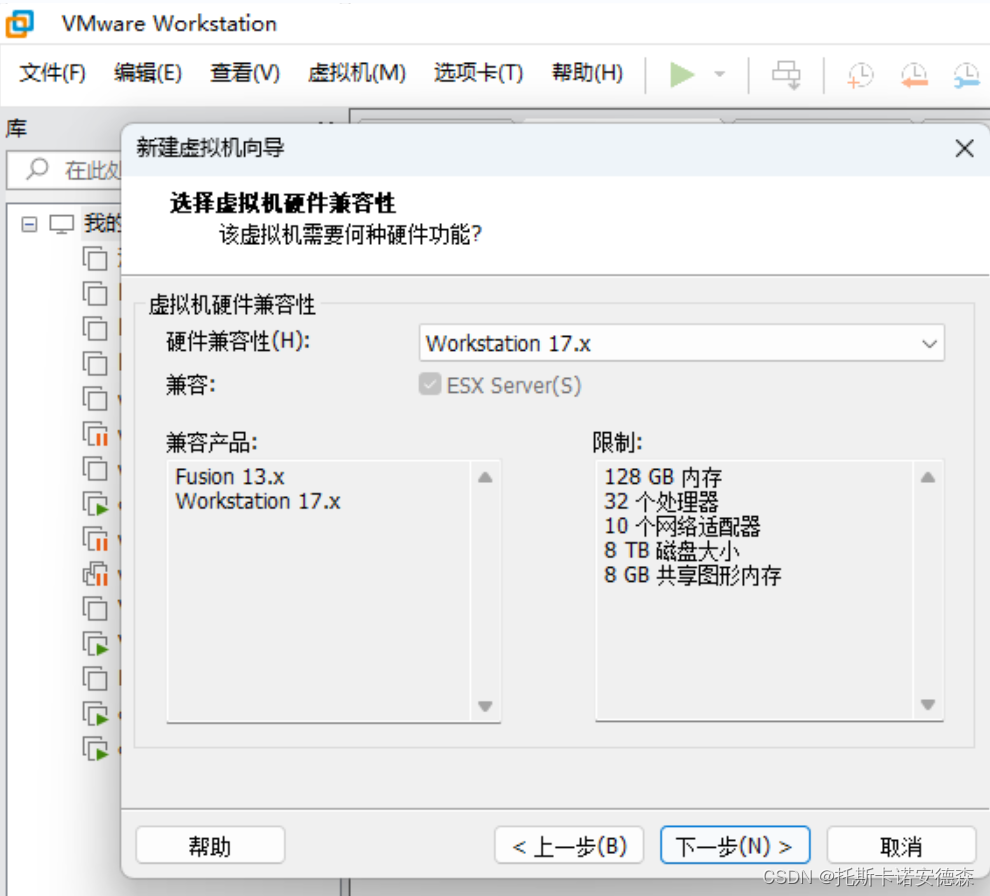Select the 8 TB 磁盘大小 limitation entry
Image resolution: width=990 pixels, height=896 pixels.
[x=671, y=551]
